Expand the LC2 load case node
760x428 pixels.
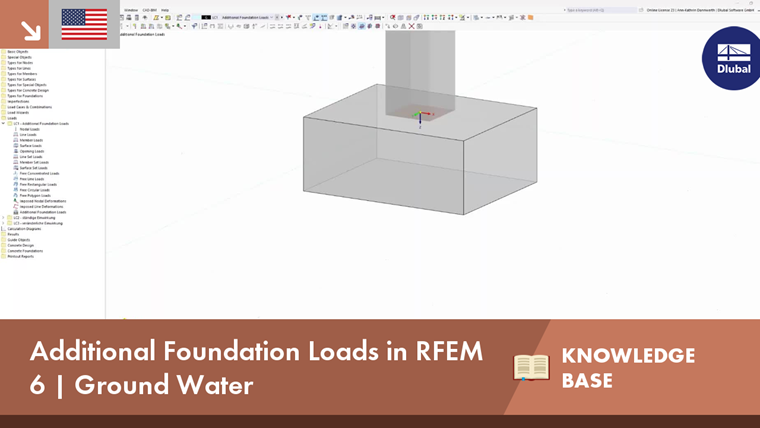(x=3, y=218)
